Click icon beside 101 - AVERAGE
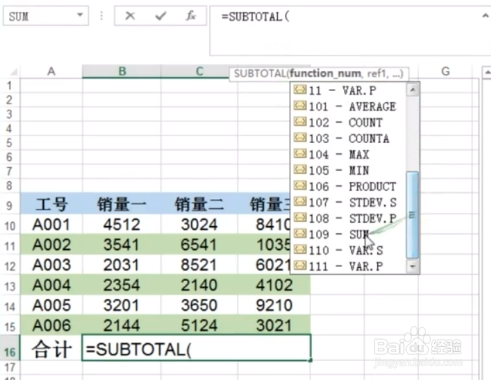This screenshot has width=491, height=380. point(300,106)
